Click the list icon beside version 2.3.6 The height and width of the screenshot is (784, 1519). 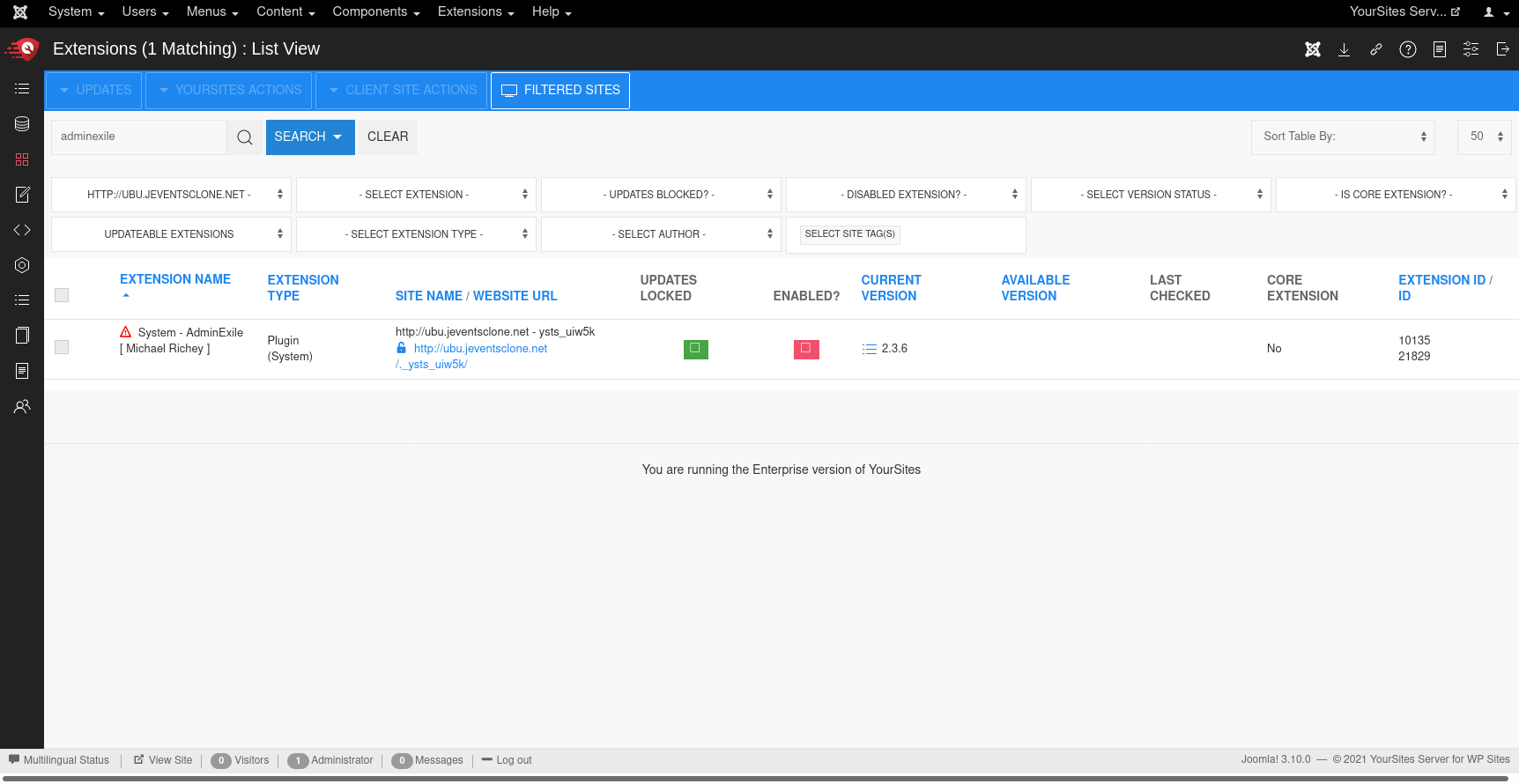click(870, 349)
